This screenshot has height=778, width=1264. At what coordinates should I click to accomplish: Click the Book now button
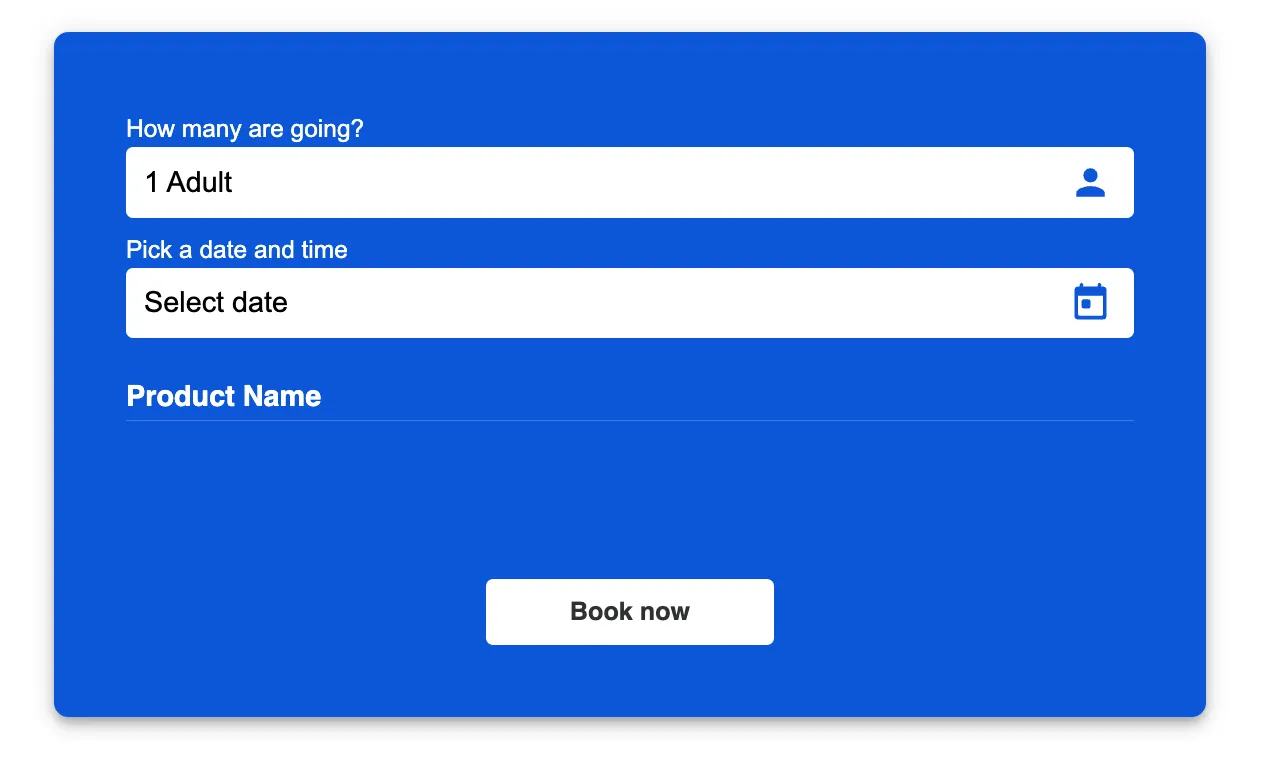[630, 612]
